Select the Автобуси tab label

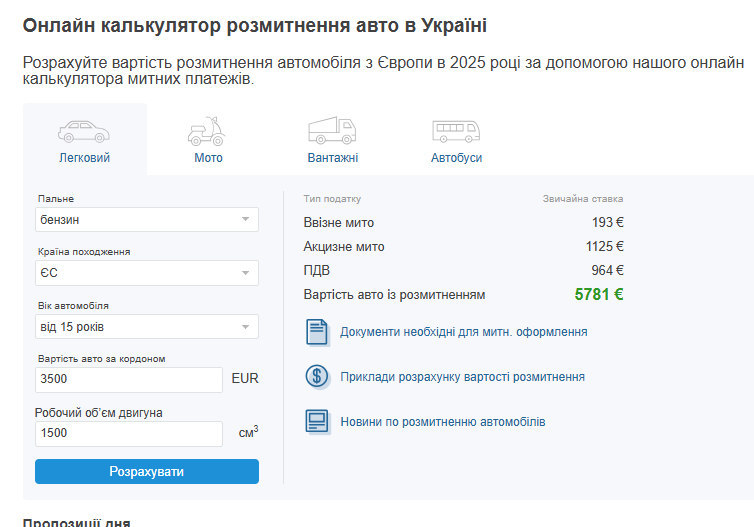(x=456, y=158)
